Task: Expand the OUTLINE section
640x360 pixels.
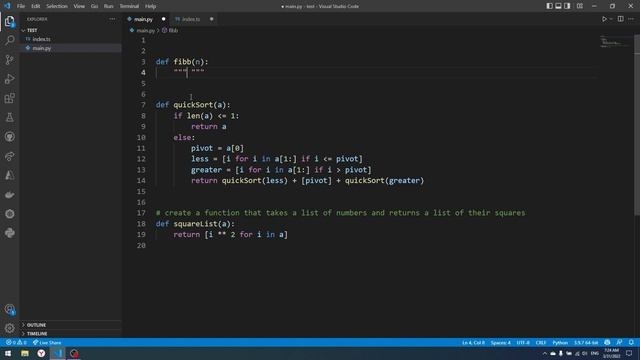Action: (x=70, y=325)
